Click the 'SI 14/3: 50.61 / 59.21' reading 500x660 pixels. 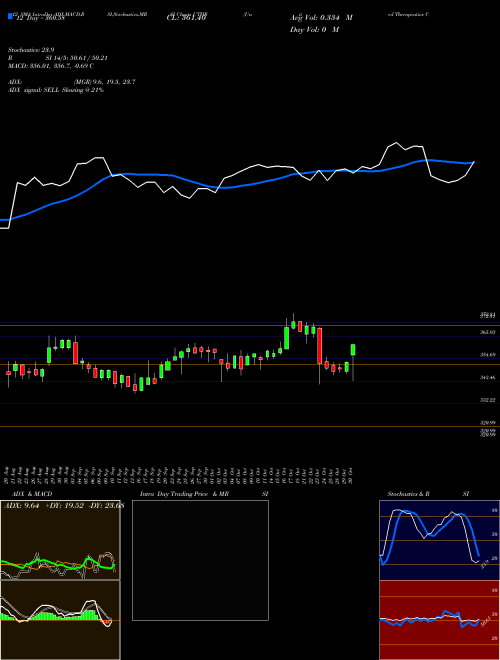click(x=77, y=58)
